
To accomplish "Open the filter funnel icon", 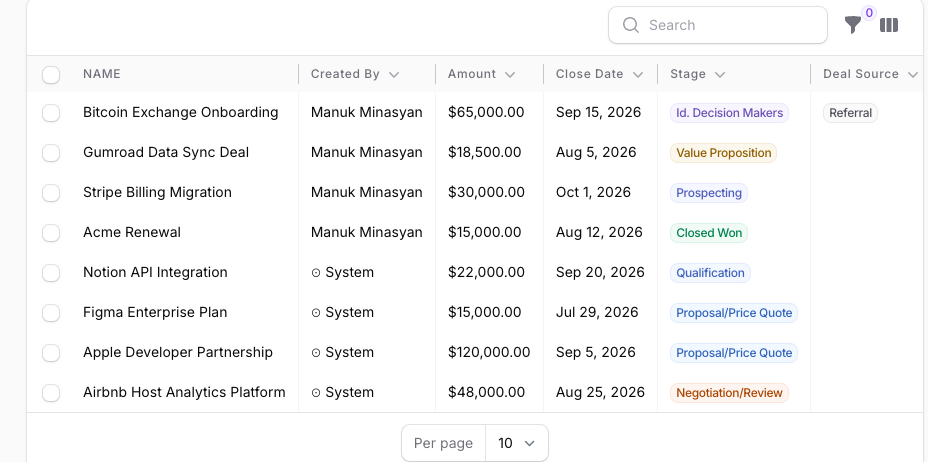I will [x=852, y=25].
